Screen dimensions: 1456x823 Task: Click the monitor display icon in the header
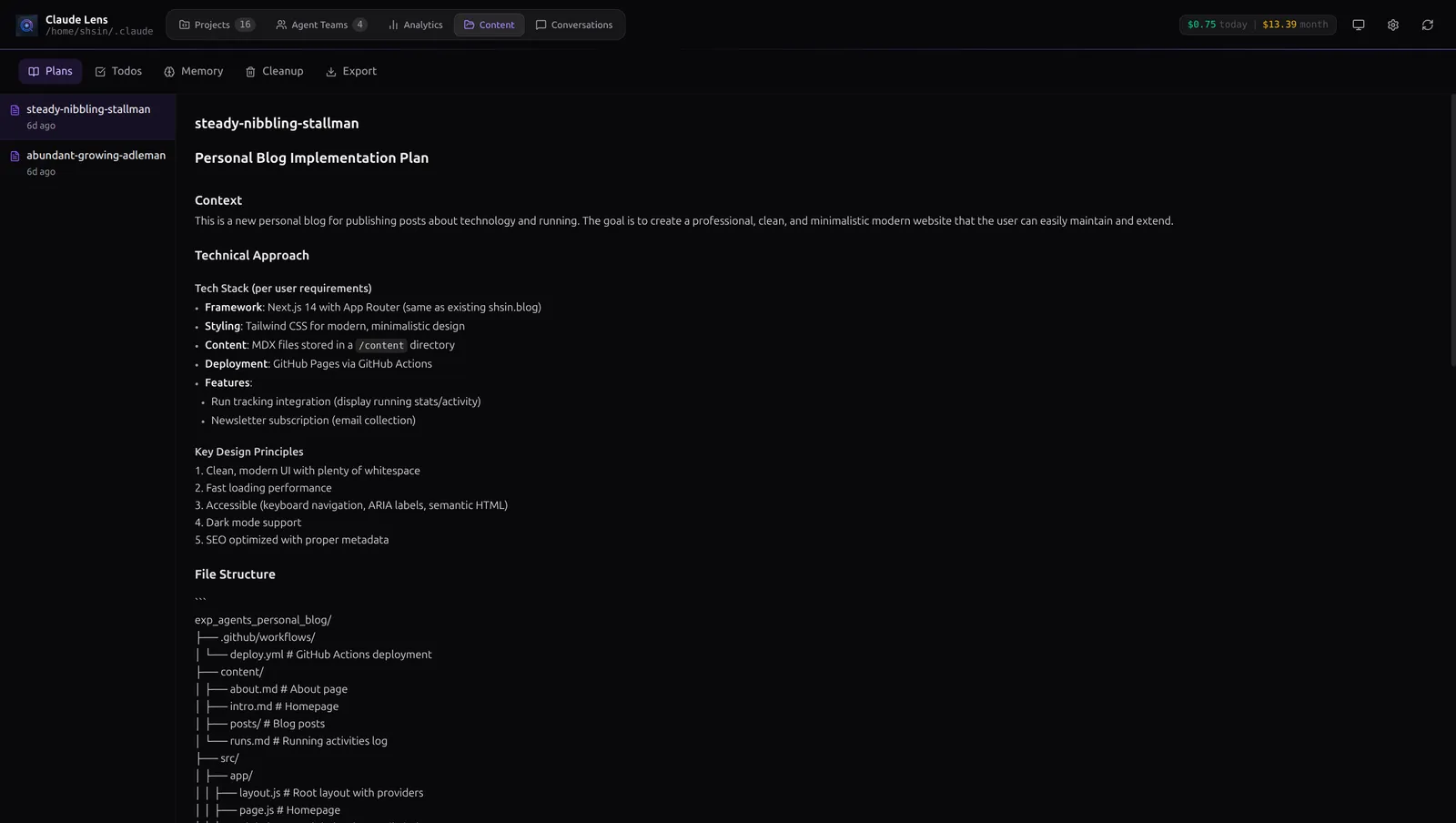[x=1358, y=25]
